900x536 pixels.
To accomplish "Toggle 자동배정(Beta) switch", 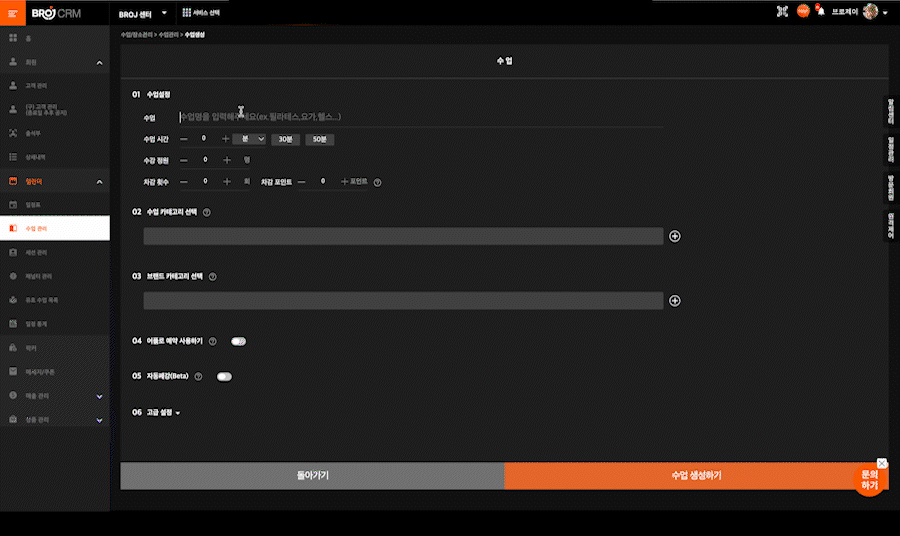I will (224, 376).
